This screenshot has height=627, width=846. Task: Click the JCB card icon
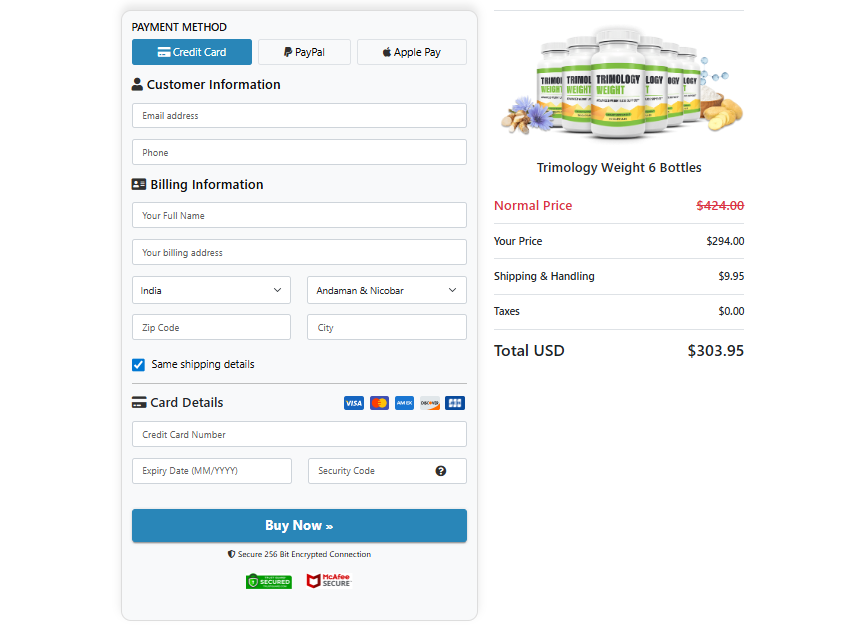455,403
